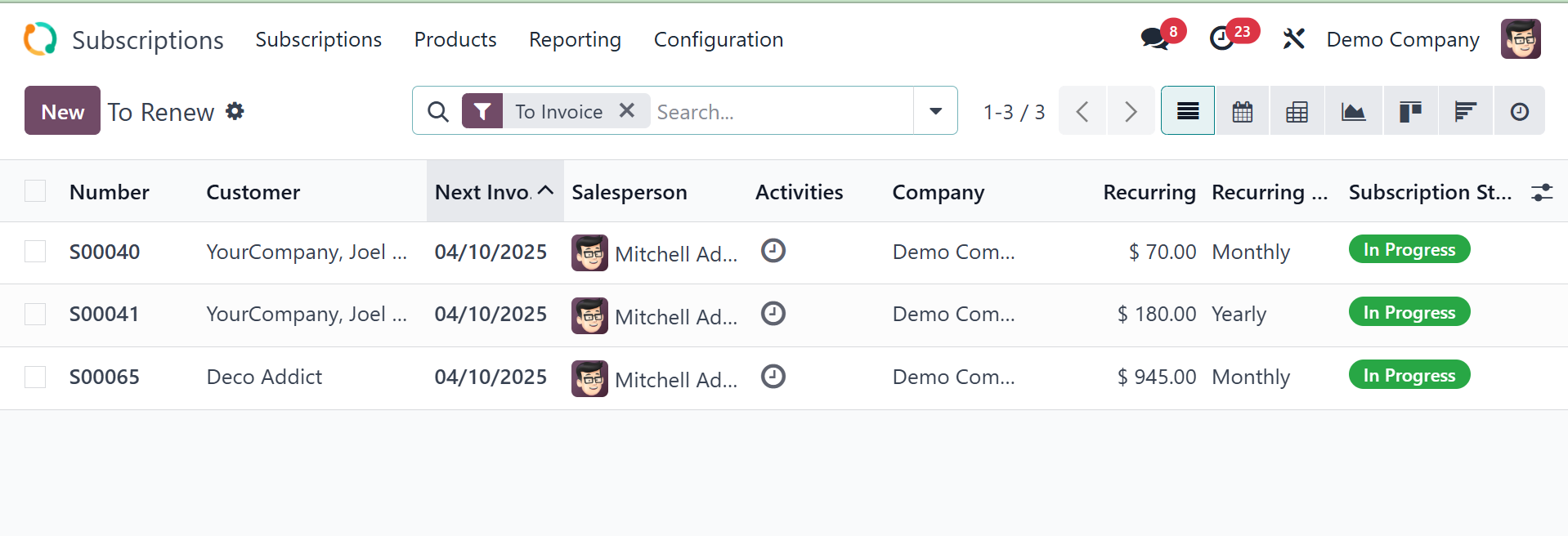The image size is (1568, 536).
Task: Switch to activity view
Action: click(1520, 111)
